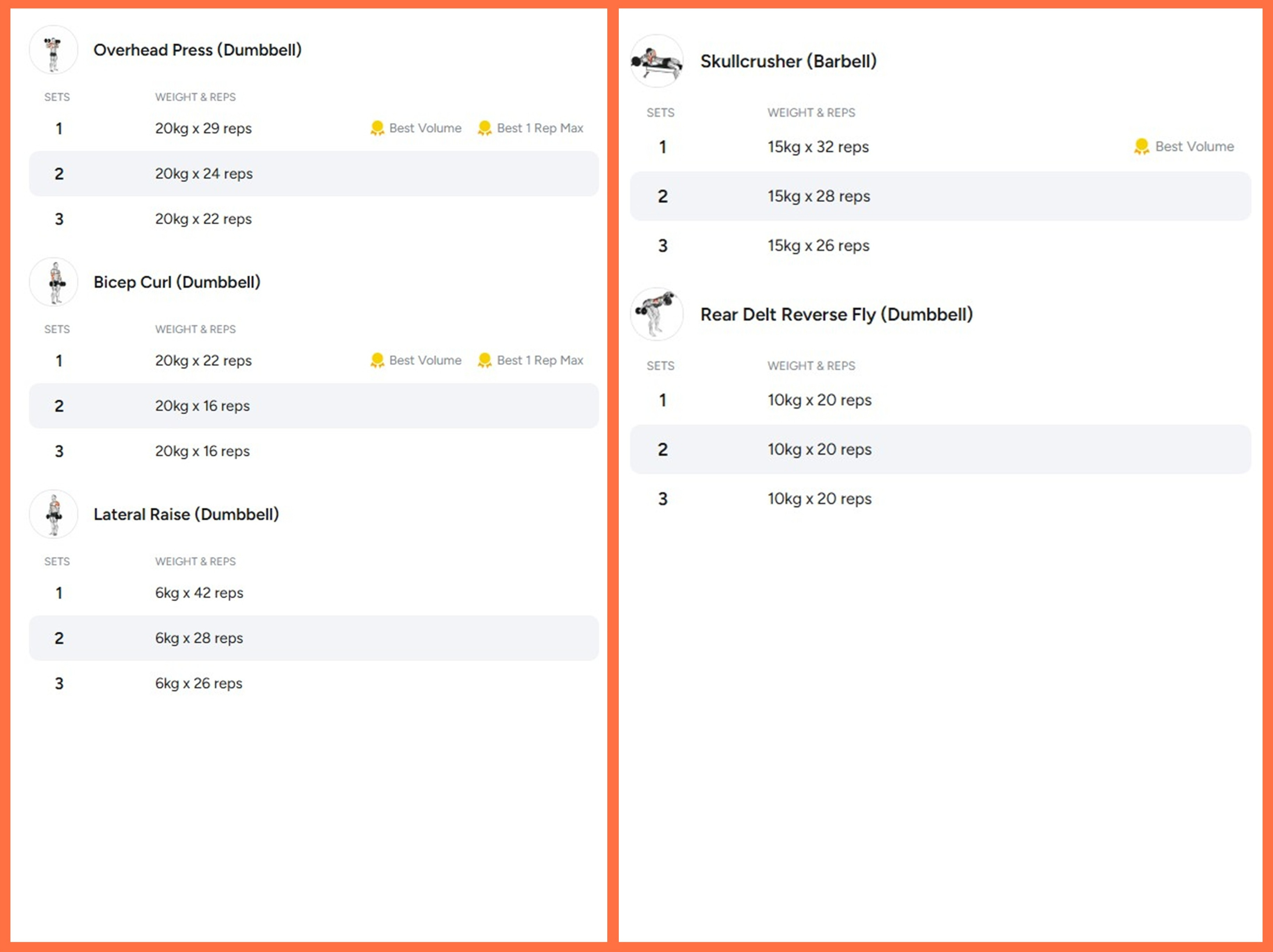The image size is (1273, 952).
Task: Click the Lateral Raise exercise thumbnail icon
Action: tap(54, 514)
